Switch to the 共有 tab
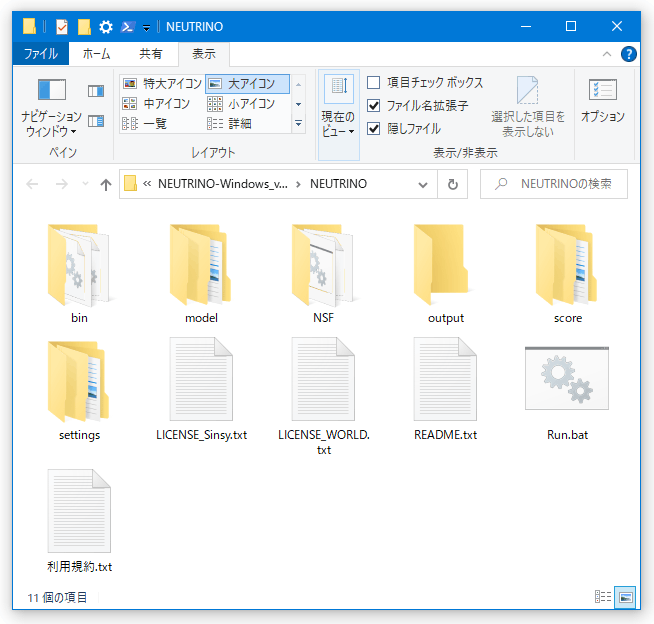 click(x=151, y=54)
